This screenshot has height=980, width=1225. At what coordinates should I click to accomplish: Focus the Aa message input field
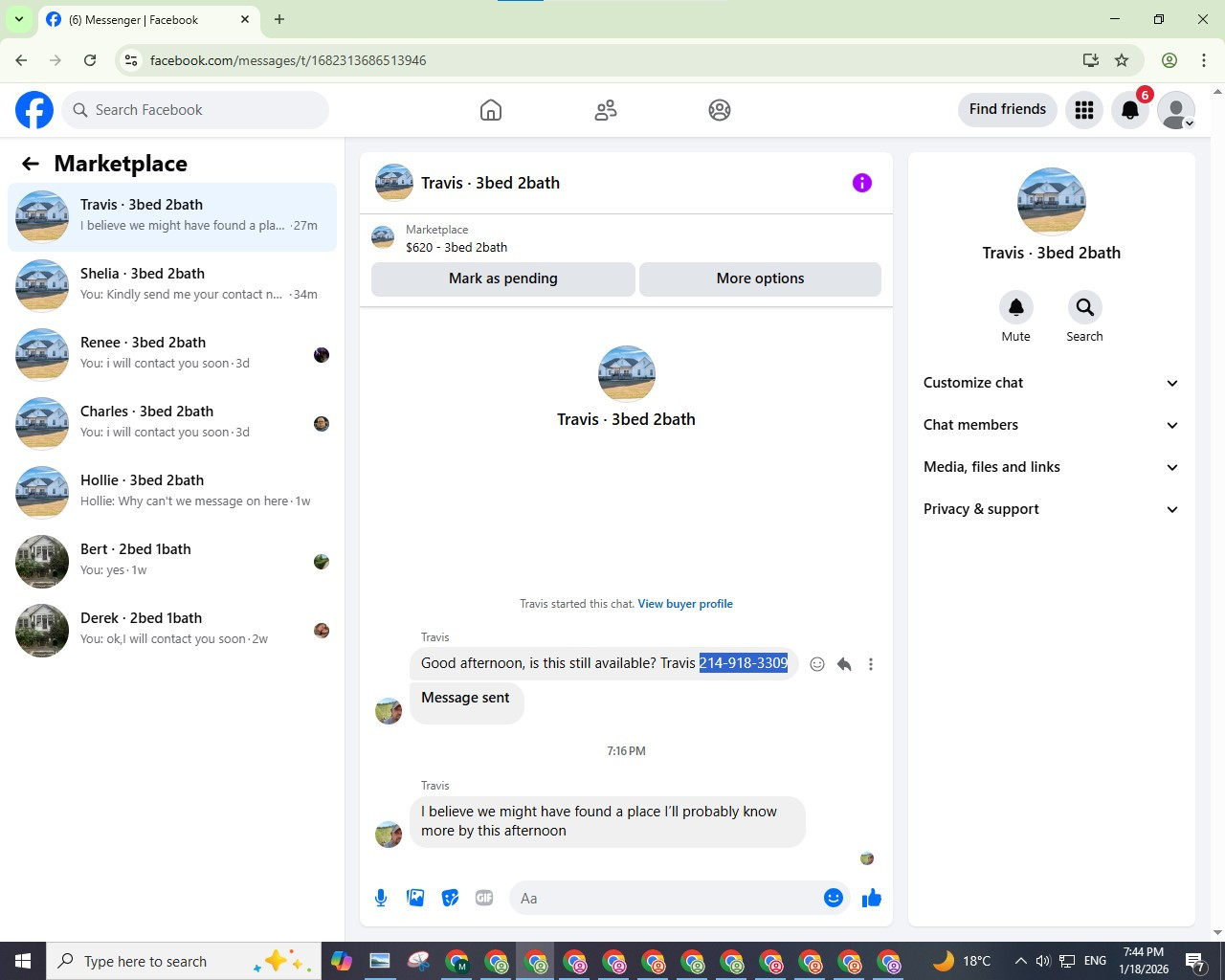666,898
